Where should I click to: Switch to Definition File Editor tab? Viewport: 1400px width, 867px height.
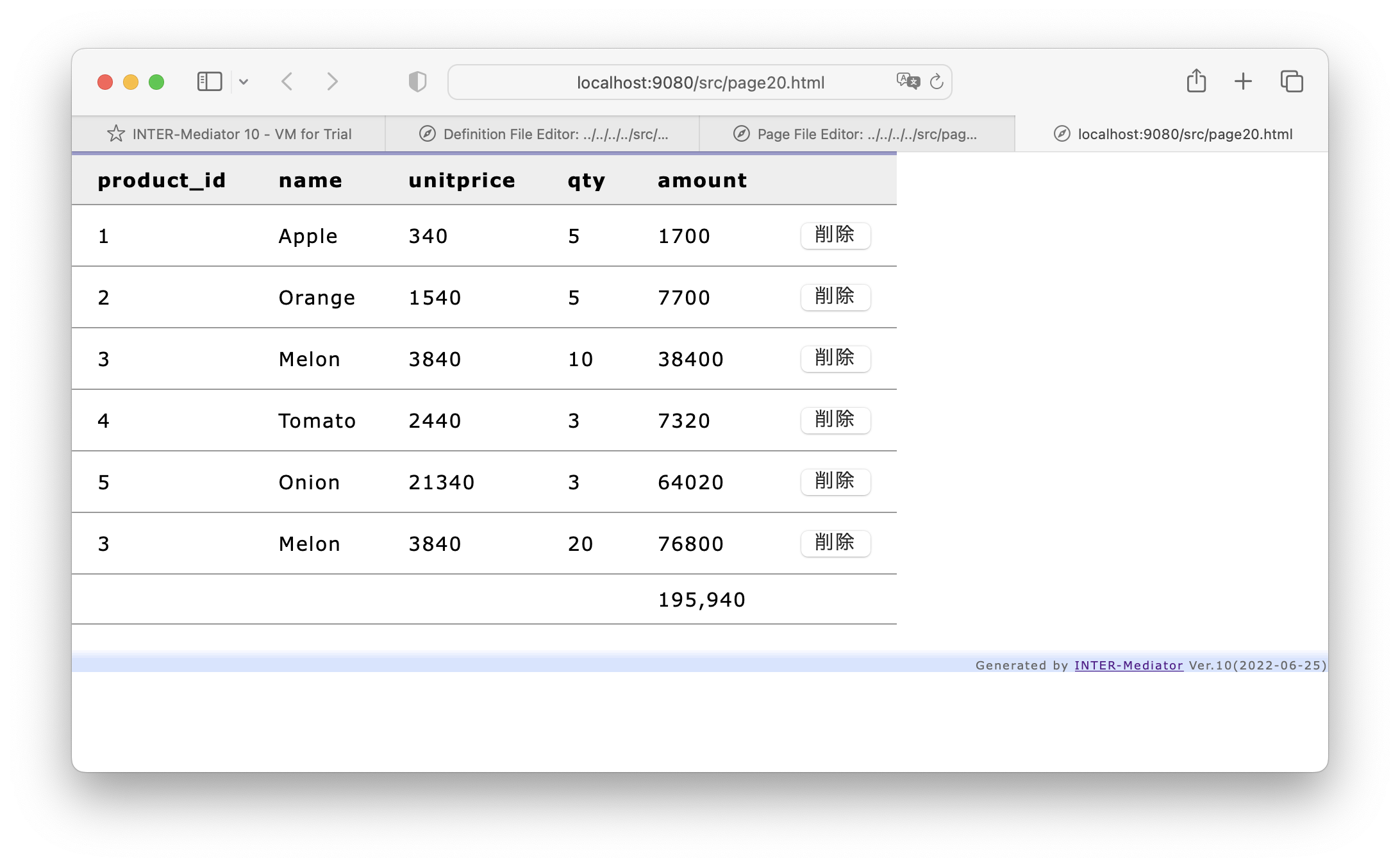542,134
